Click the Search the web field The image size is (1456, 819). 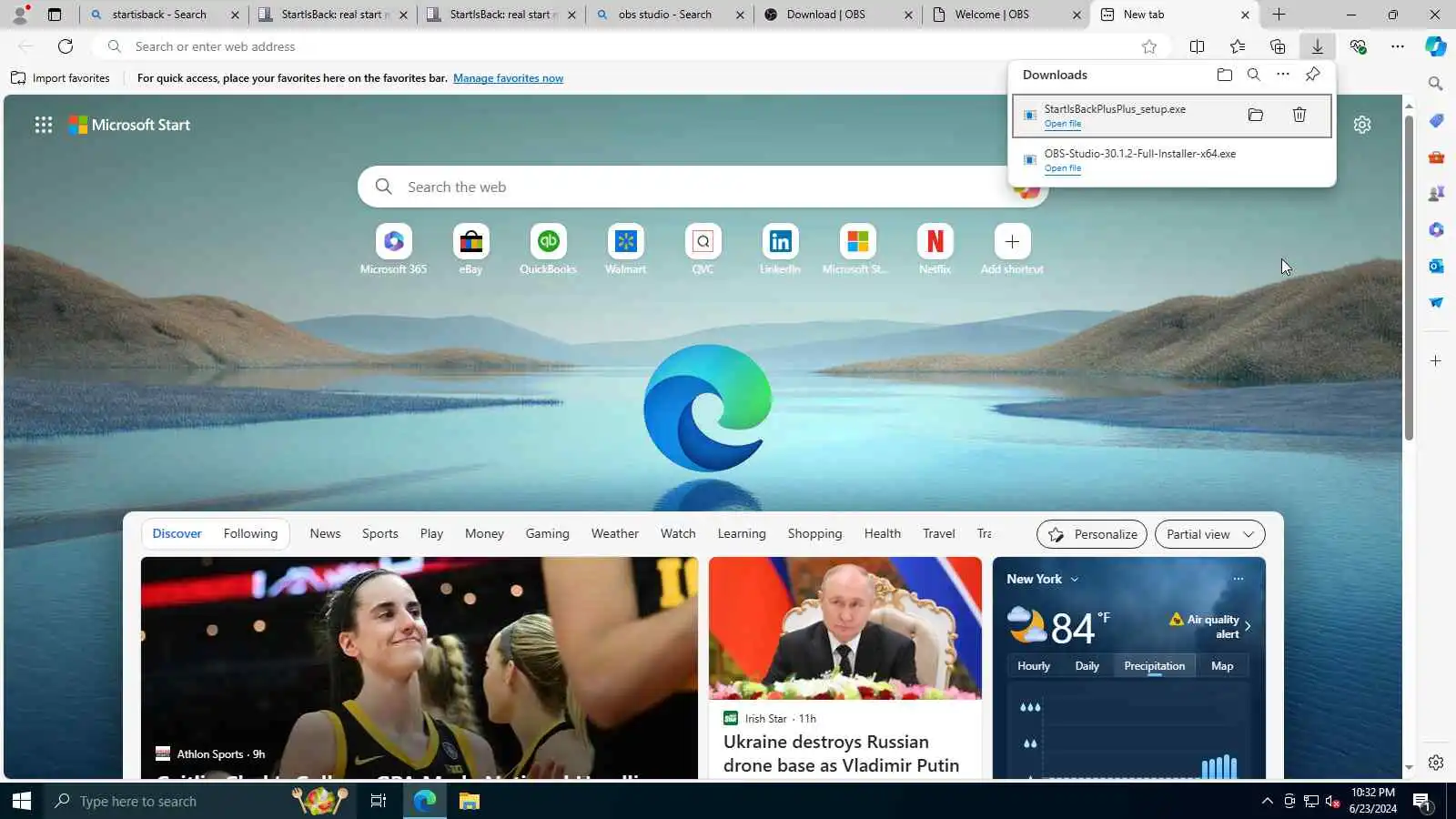click(703, 187)
